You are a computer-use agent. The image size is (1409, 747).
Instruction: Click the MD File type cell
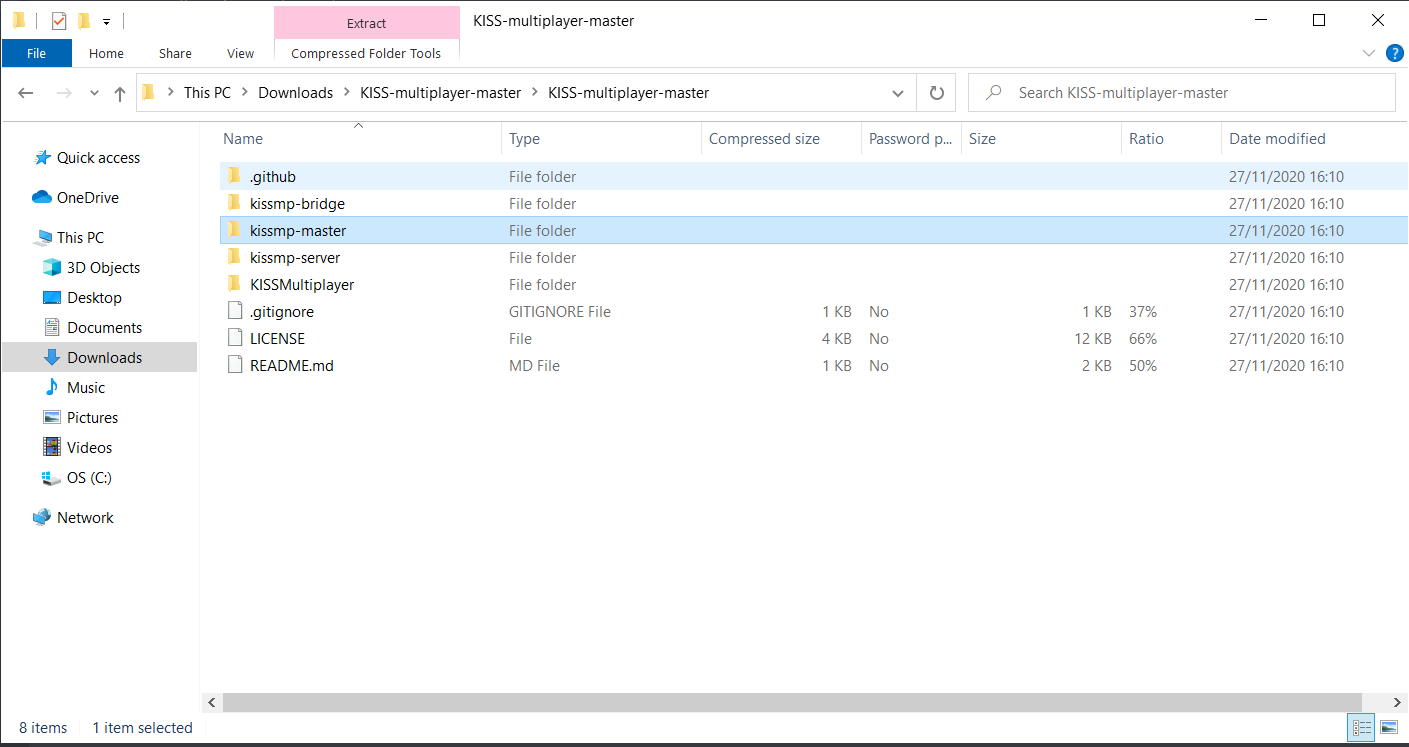(x=534, y=366)
